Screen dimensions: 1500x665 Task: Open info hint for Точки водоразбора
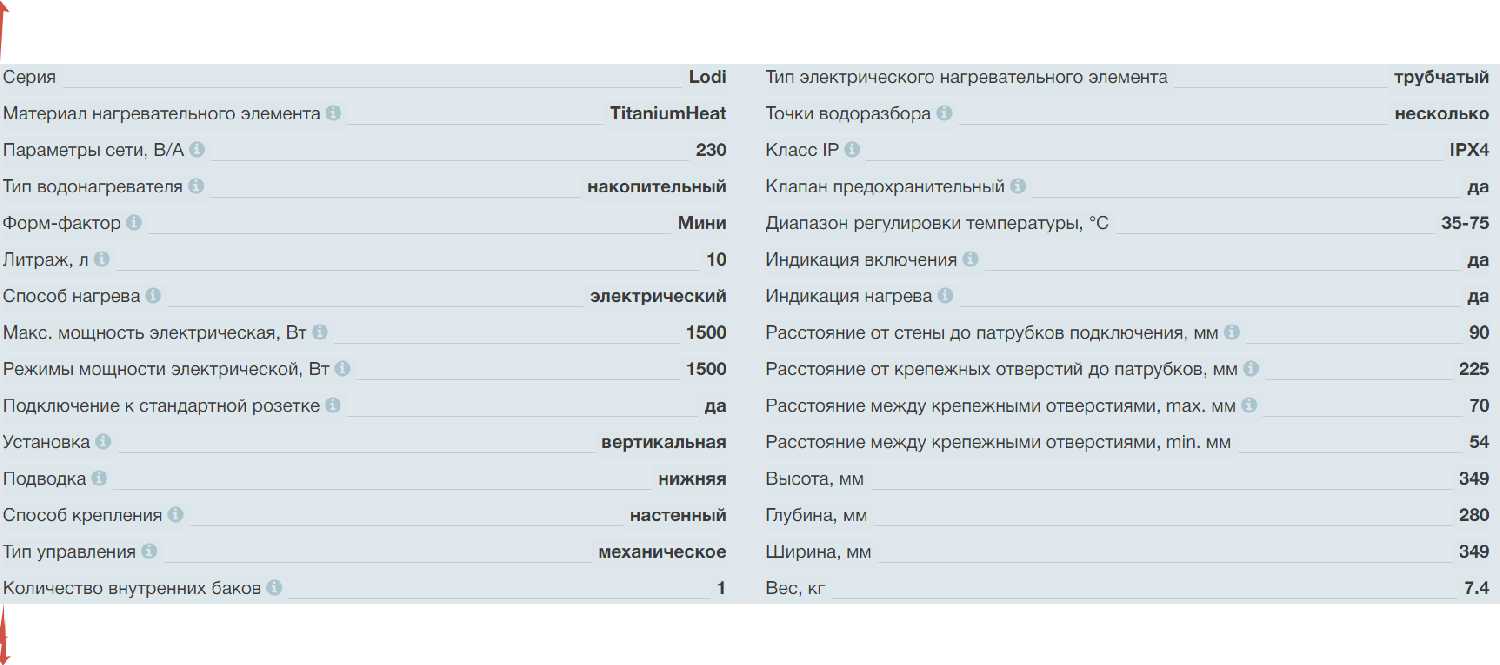pos(944,114)
